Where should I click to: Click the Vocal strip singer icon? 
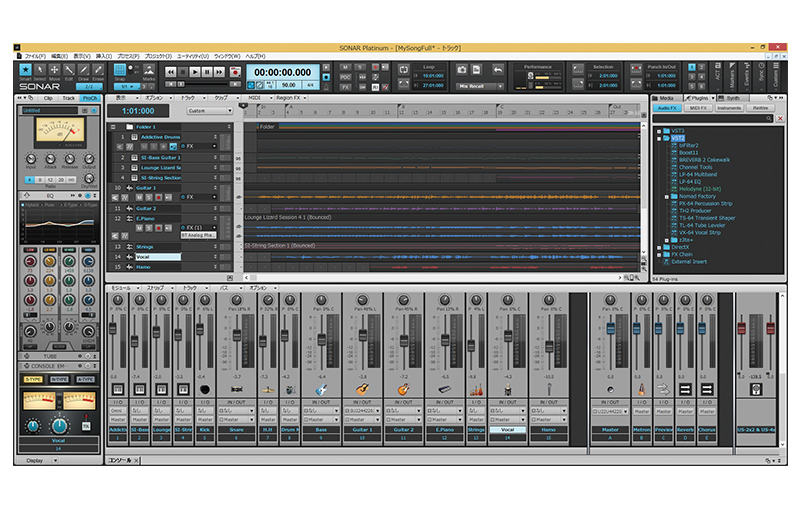point(508,390)
